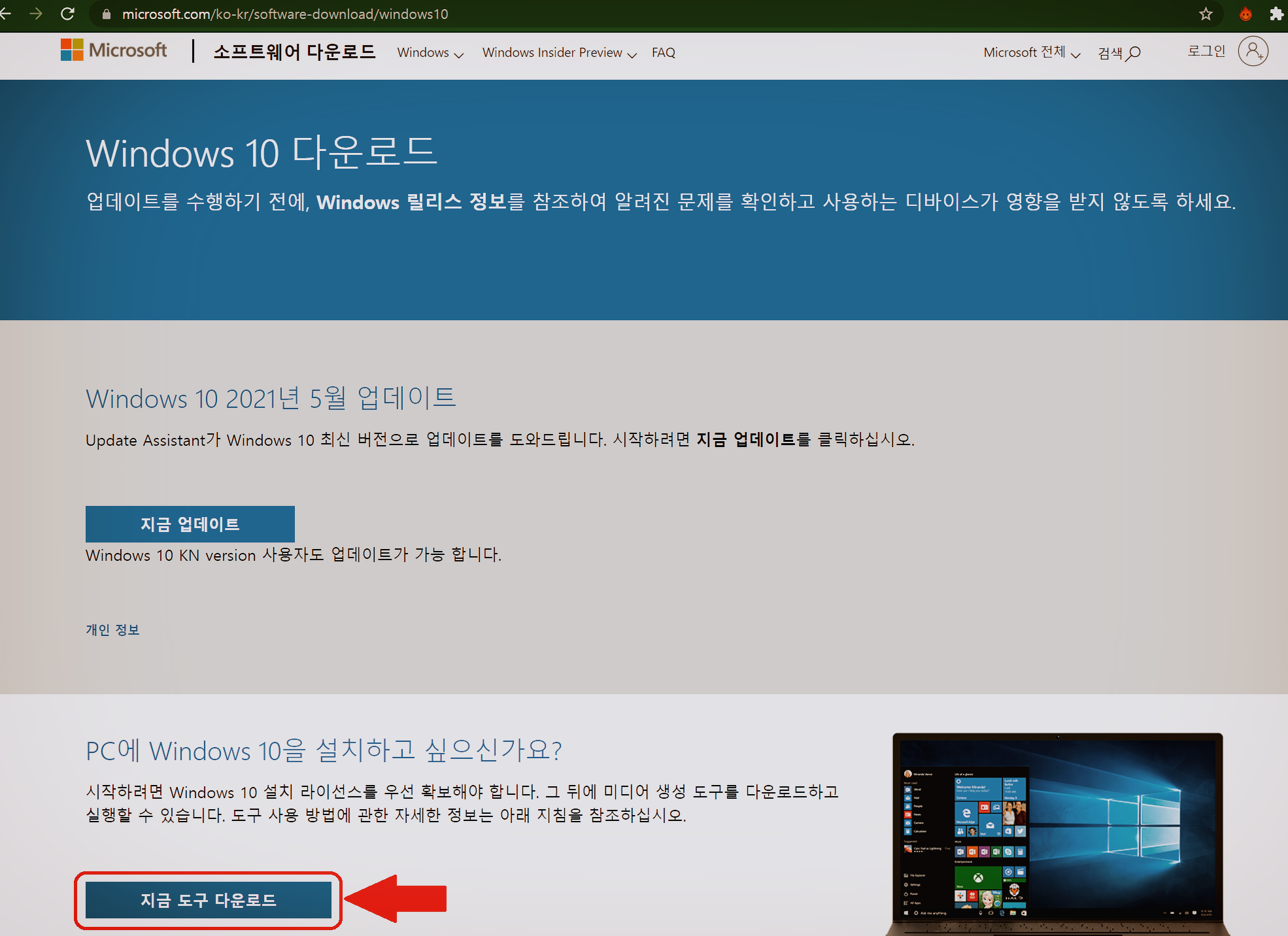Click the Microsoft logo

[x=114, y=50]
